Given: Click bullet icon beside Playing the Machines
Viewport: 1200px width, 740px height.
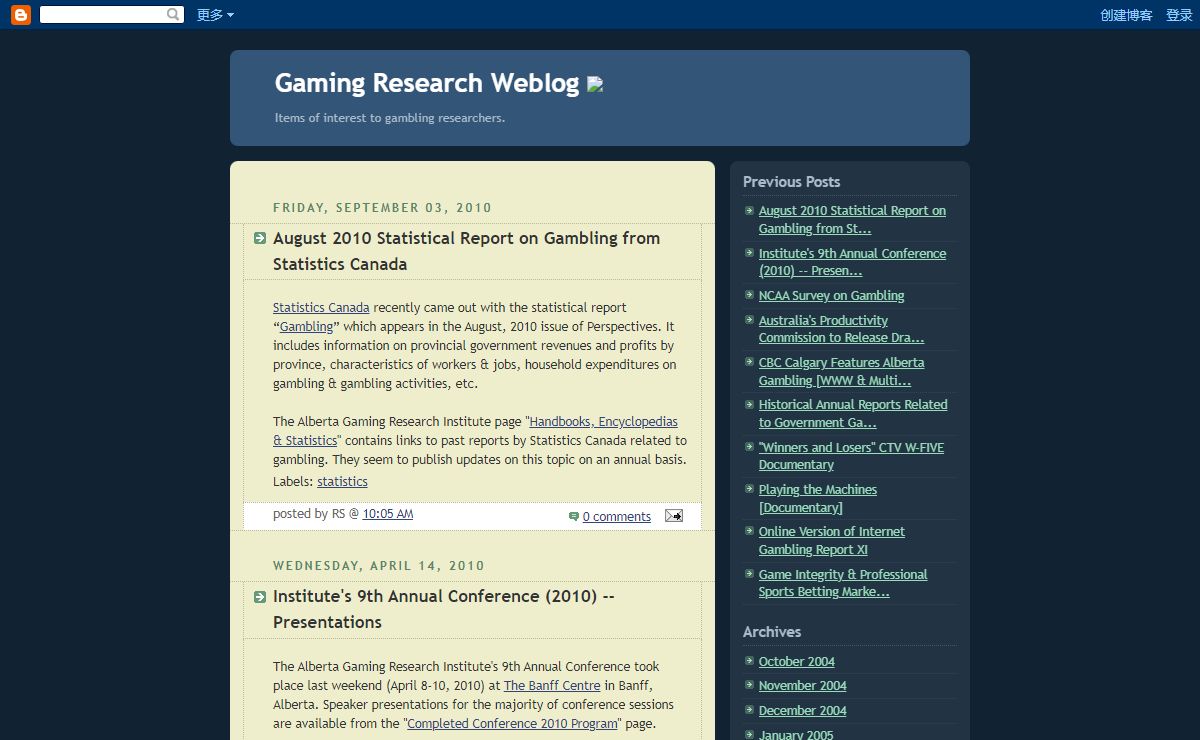Looking at the screenshot, I should click(749, 489).
